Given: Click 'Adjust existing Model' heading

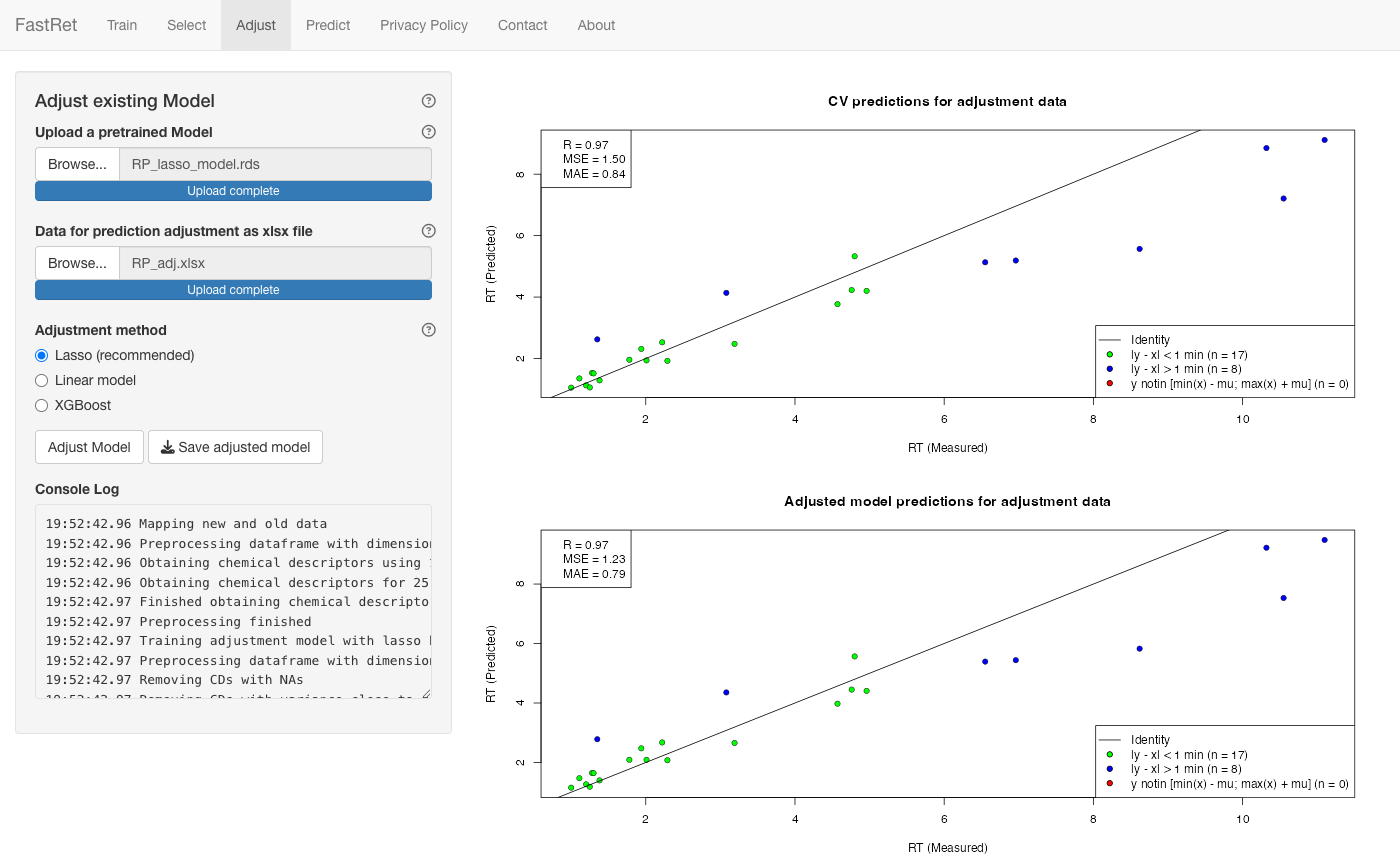Looking at the screenshot, I should pyautogui.click(x=125, y=101).
